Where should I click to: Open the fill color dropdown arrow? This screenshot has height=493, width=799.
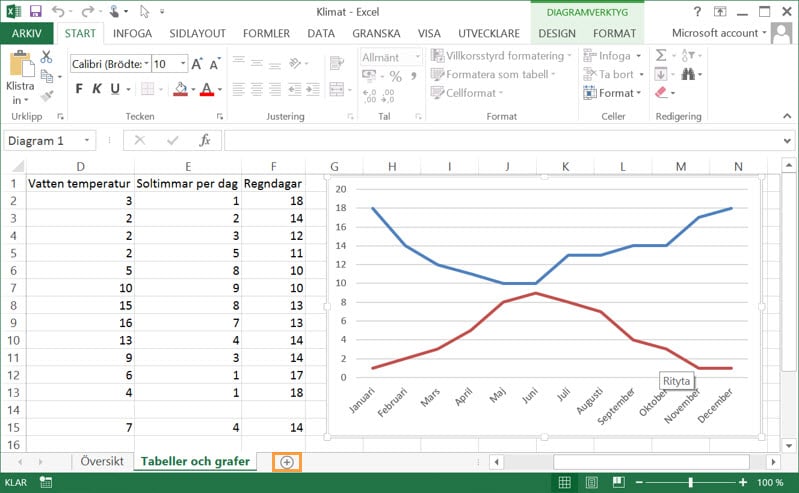point(193,90)
